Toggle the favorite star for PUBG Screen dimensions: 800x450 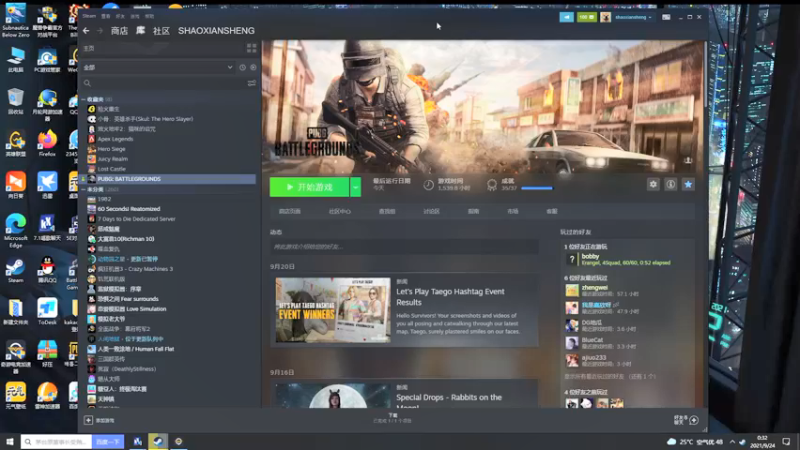tap(688, 185)
